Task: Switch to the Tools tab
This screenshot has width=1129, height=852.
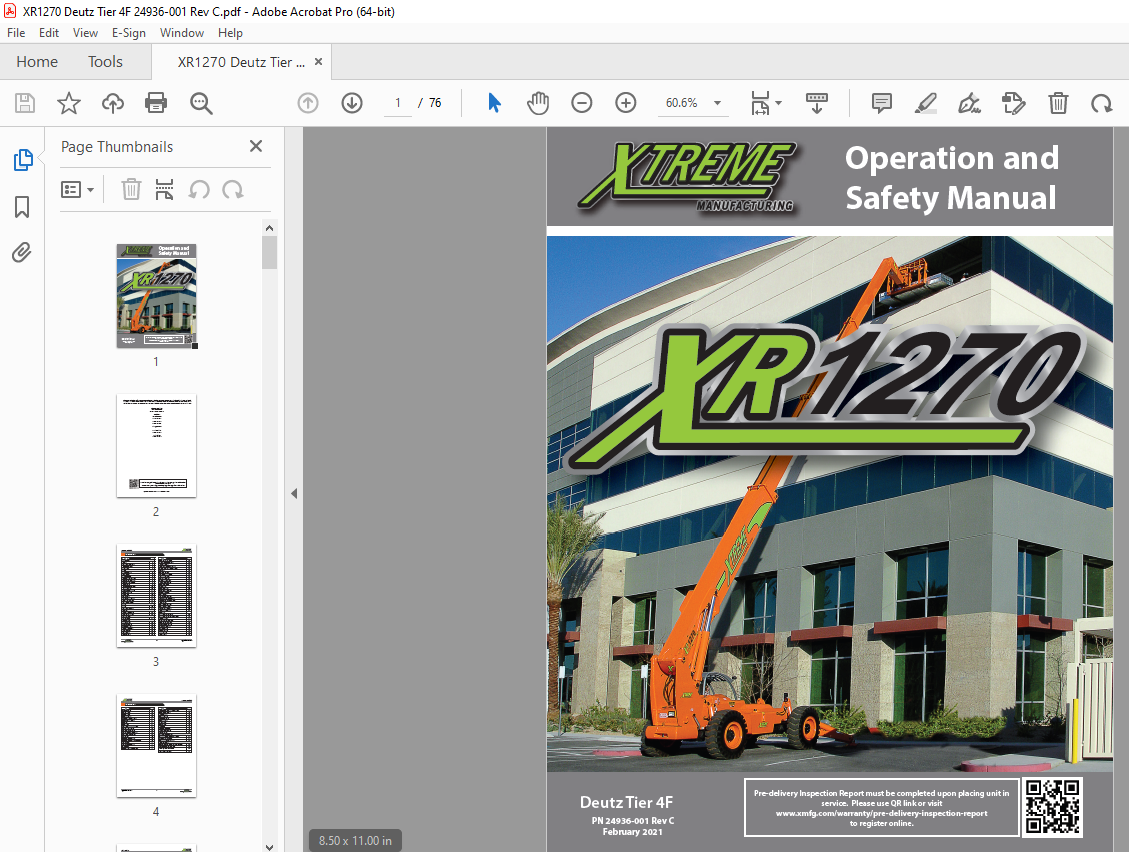Action: 105,62
